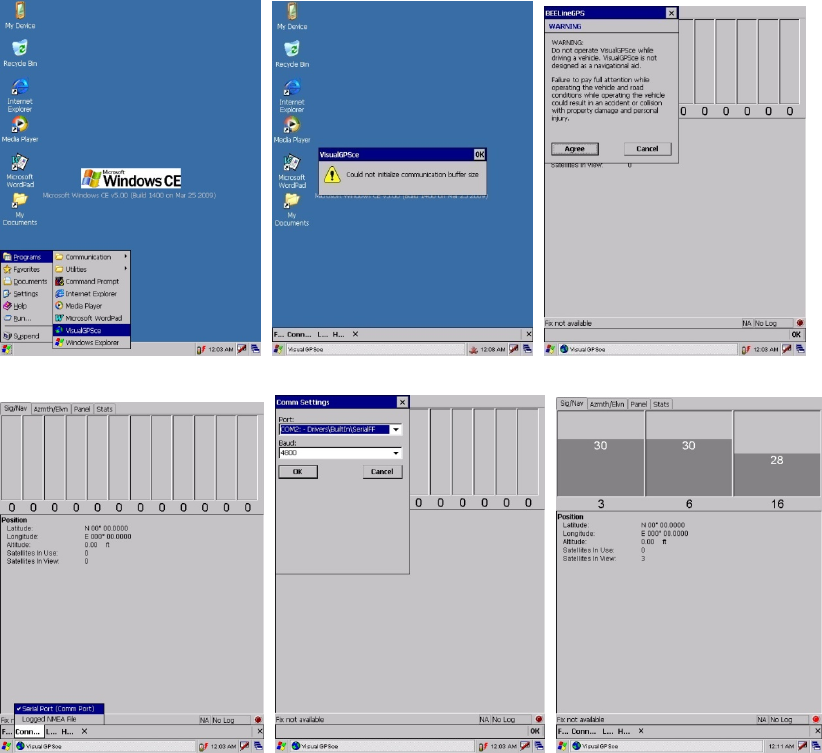This screenshot has height=753, width=822.
Task: Click Media Player icon left of the VisualGPSce error dialog
Action: pos(292,130)
